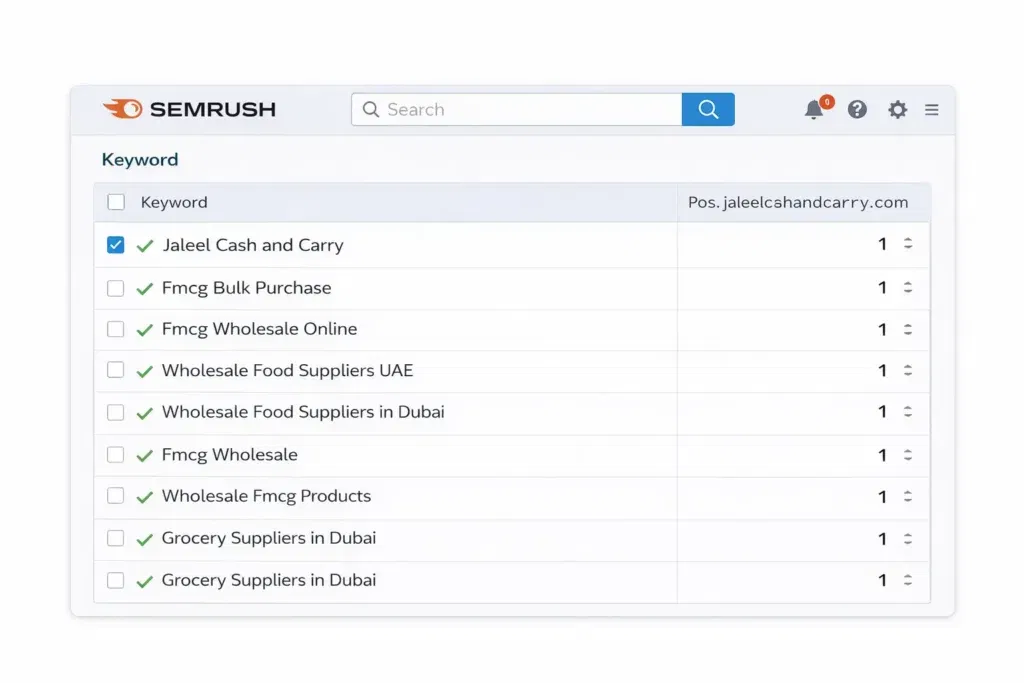Click the SEMRUSH logo
Viewport: 1024px width, 683px height.
point(190,109)
